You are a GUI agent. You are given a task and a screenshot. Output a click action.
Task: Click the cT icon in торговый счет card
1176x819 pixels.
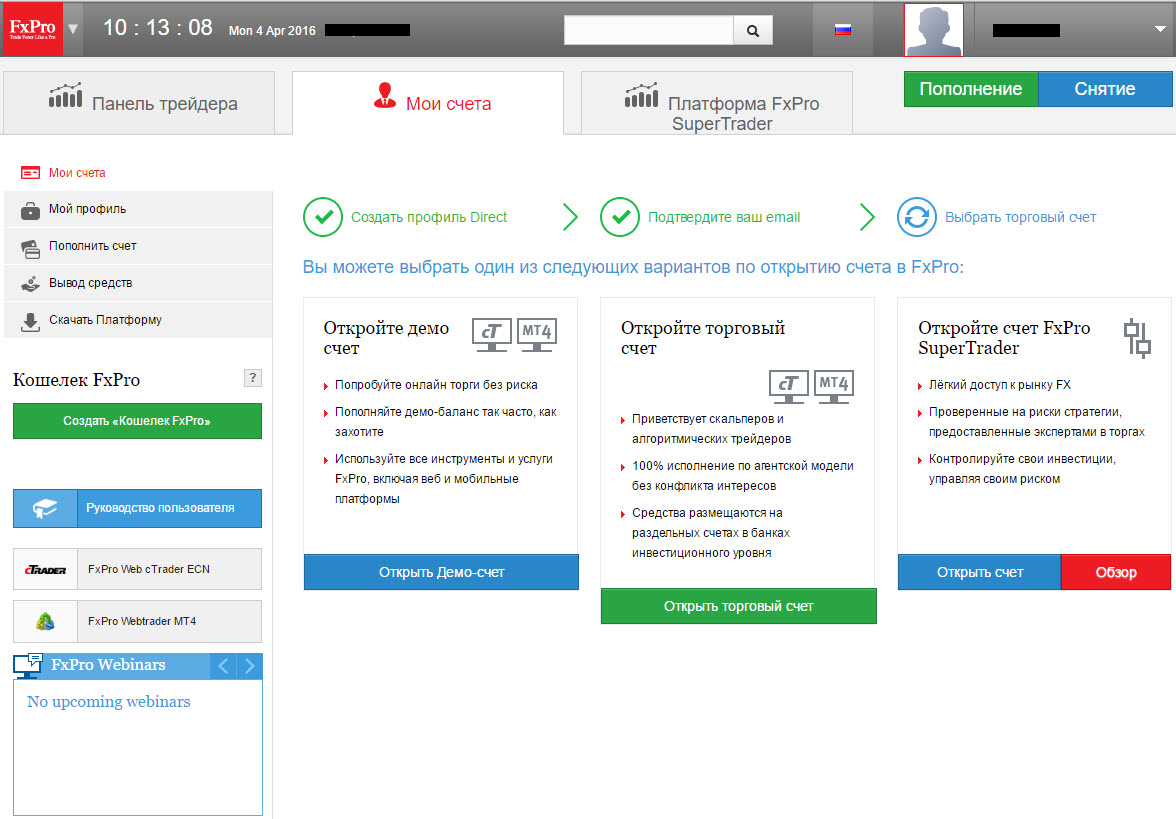point(789,387)
